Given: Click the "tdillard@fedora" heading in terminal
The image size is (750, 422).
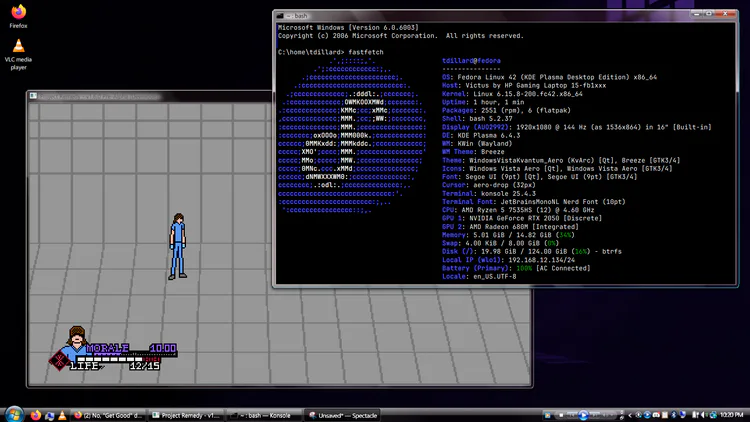Looking at the screenshot, I should pos(471,61).
